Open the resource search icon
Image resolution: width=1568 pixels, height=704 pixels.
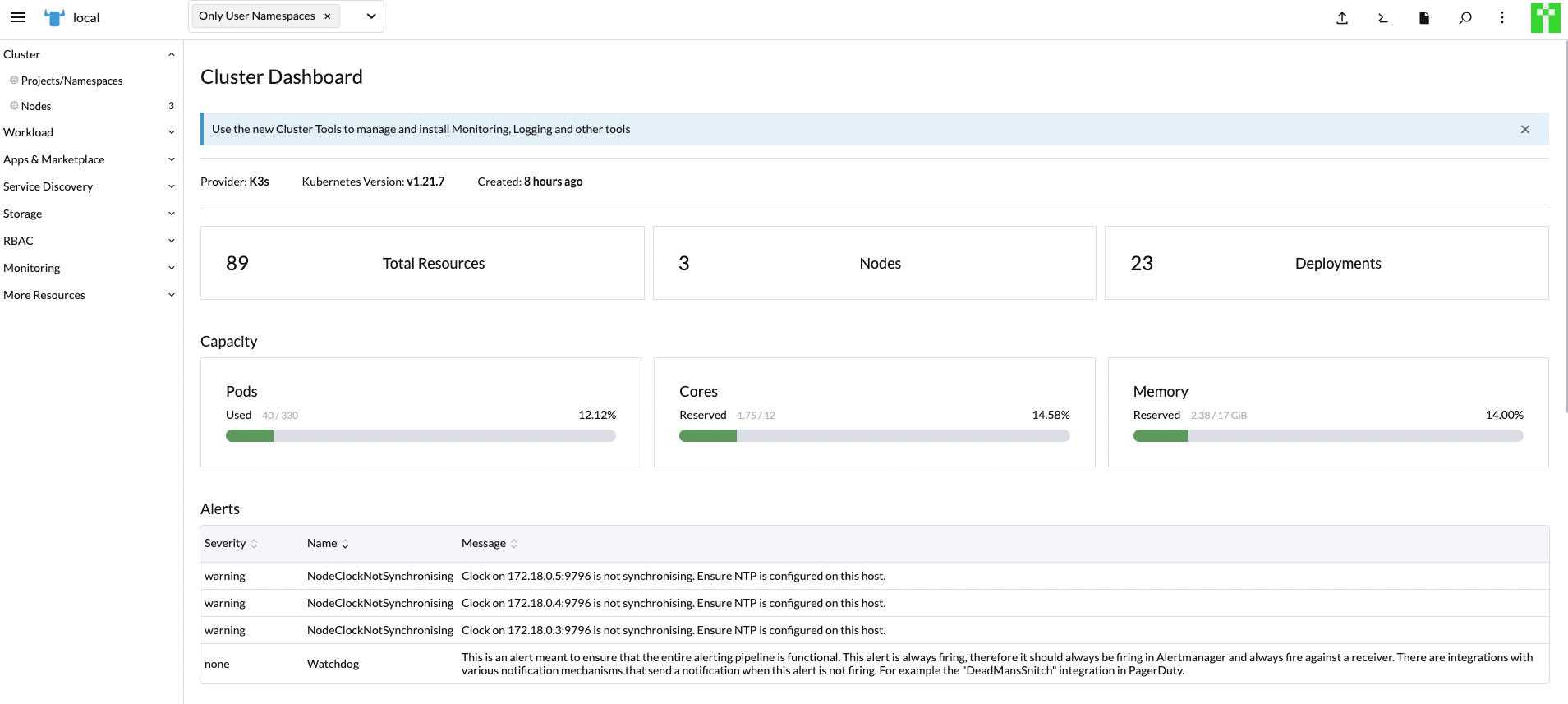click(1465, 17)
